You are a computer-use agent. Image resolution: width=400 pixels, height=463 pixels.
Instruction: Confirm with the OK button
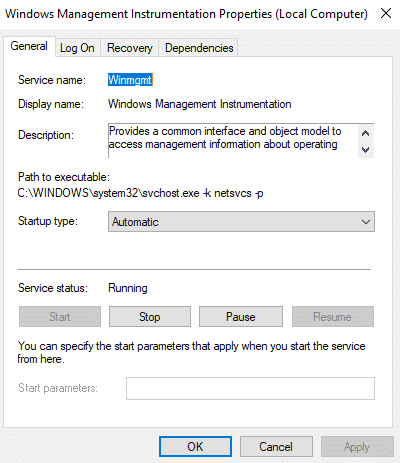(x=195, y=446)
